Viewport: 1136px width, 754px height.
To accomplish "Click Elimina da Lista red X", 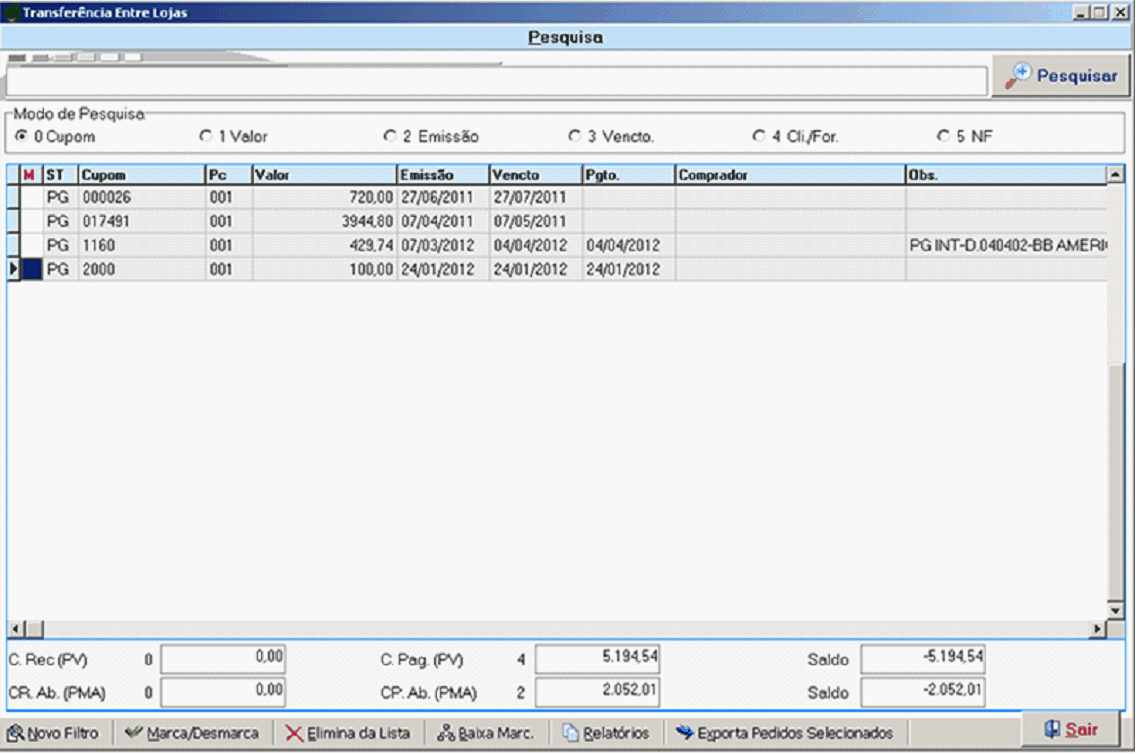I will click(348, 733).
